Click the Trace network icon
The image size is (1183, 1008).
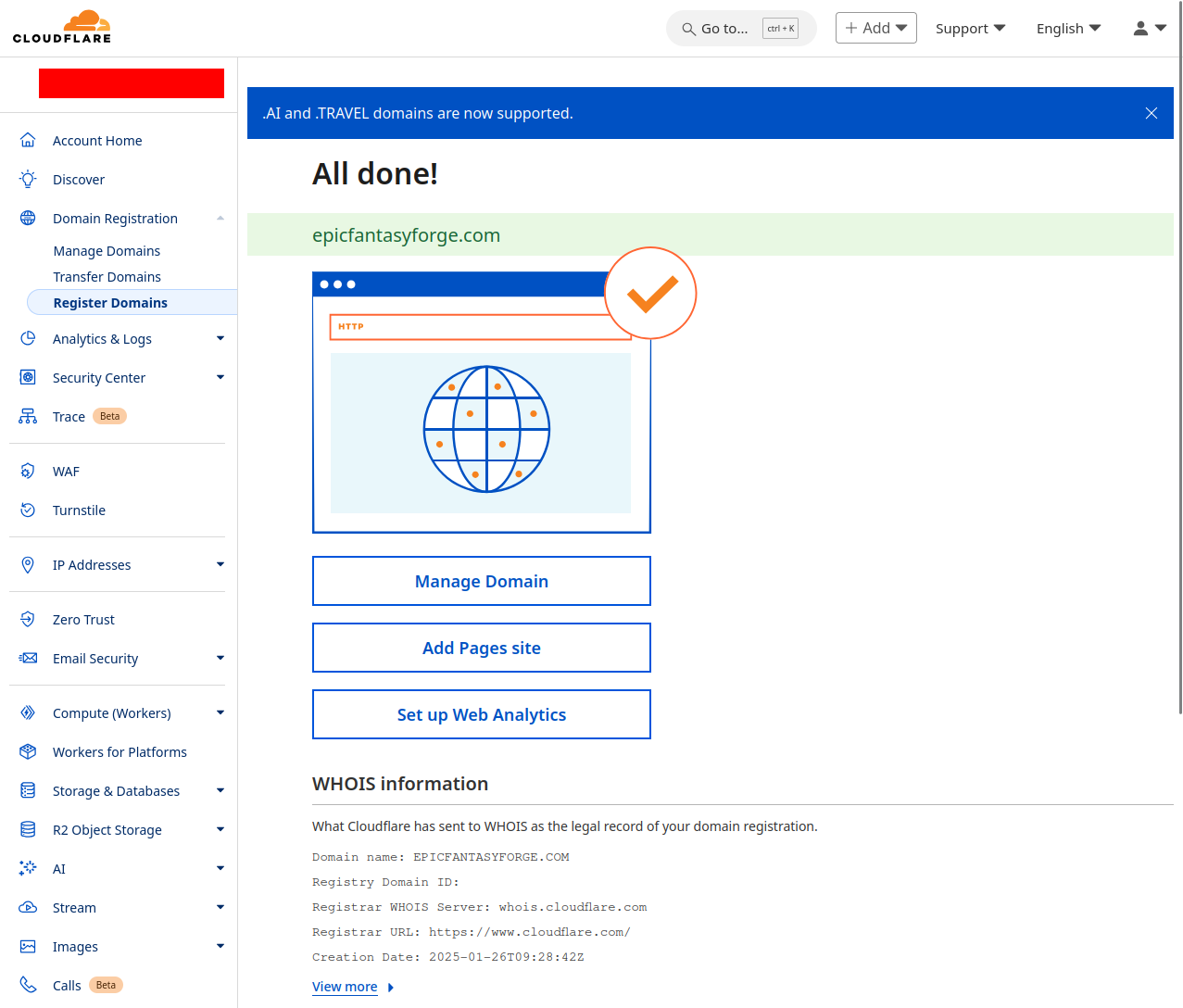[x=28, y=416]
